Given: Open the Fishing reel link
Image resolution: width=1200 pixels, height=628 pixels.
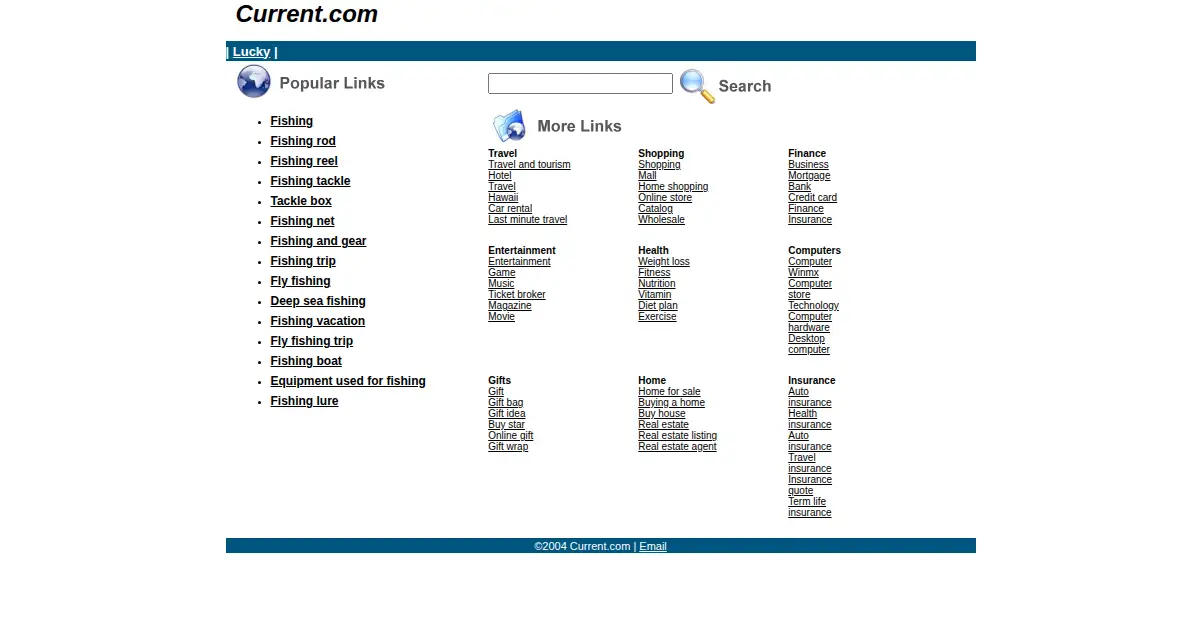Looking at the screenshot, I should point(304,161).
